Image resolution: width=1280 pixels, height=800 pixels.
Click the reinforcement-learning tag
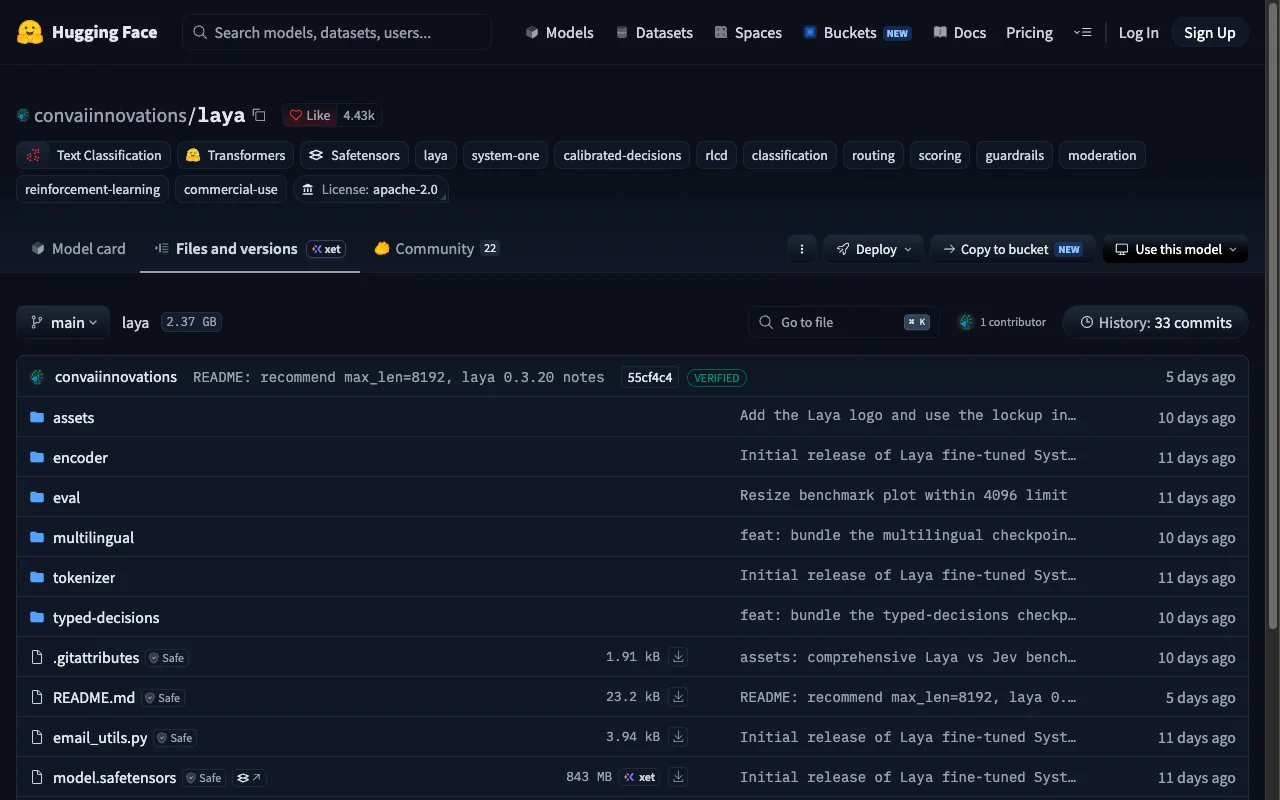tap(92, 189)
